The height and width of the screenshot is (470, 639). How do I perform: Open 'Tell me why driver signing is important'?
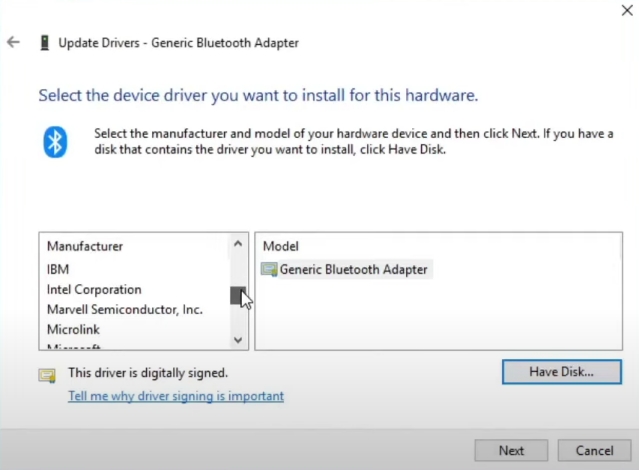coord(175,396)
